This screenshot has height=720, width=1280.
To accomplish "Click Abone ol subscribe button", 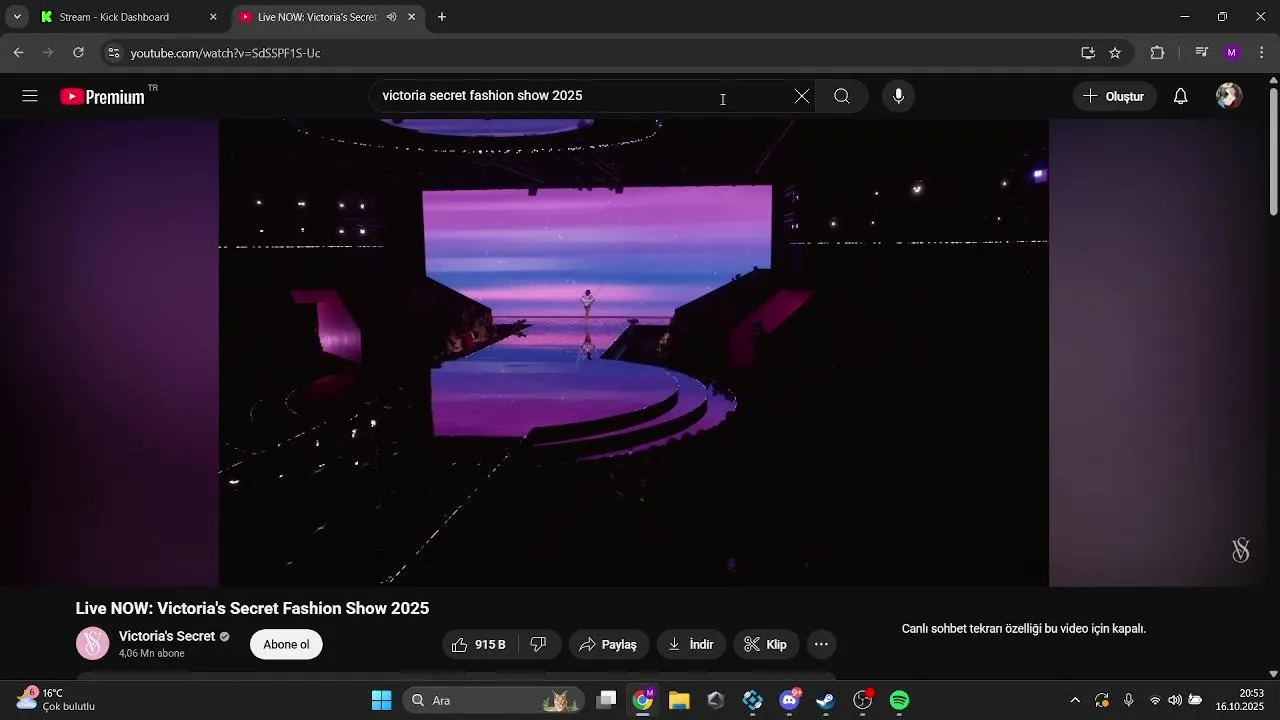I will click(x=286, y=644).
